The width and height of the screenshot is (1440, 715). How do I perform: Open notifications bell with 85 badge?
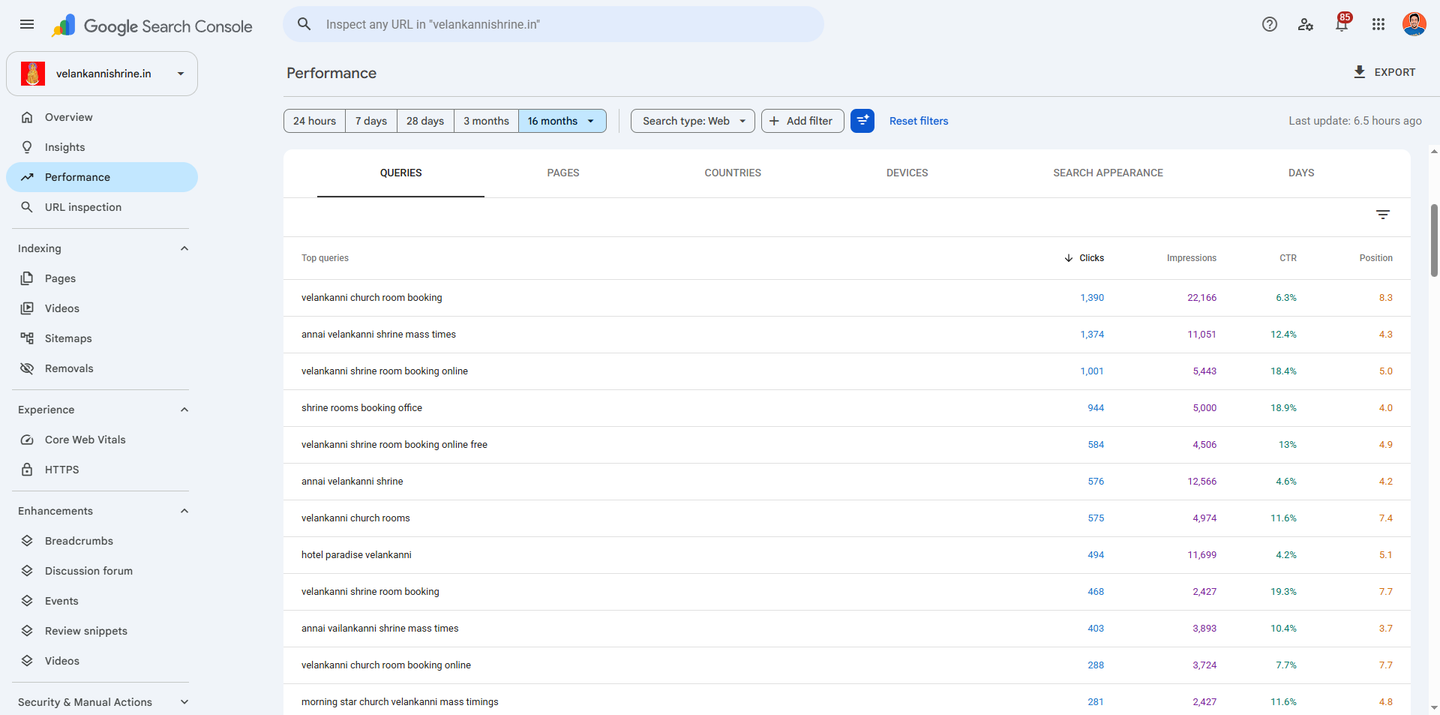1342,24
